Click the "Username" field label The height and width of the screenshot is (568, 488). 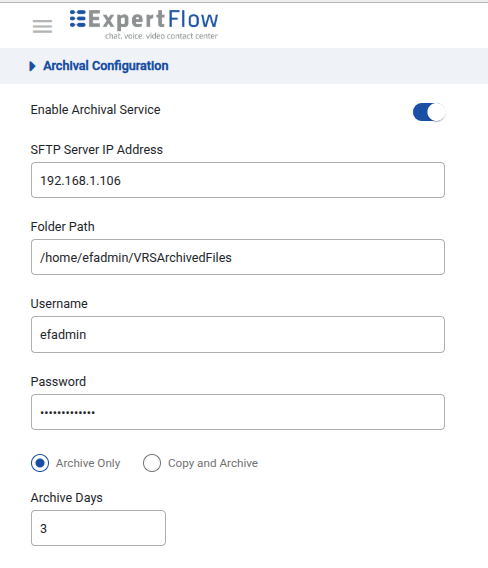click(x=59, y=304)
